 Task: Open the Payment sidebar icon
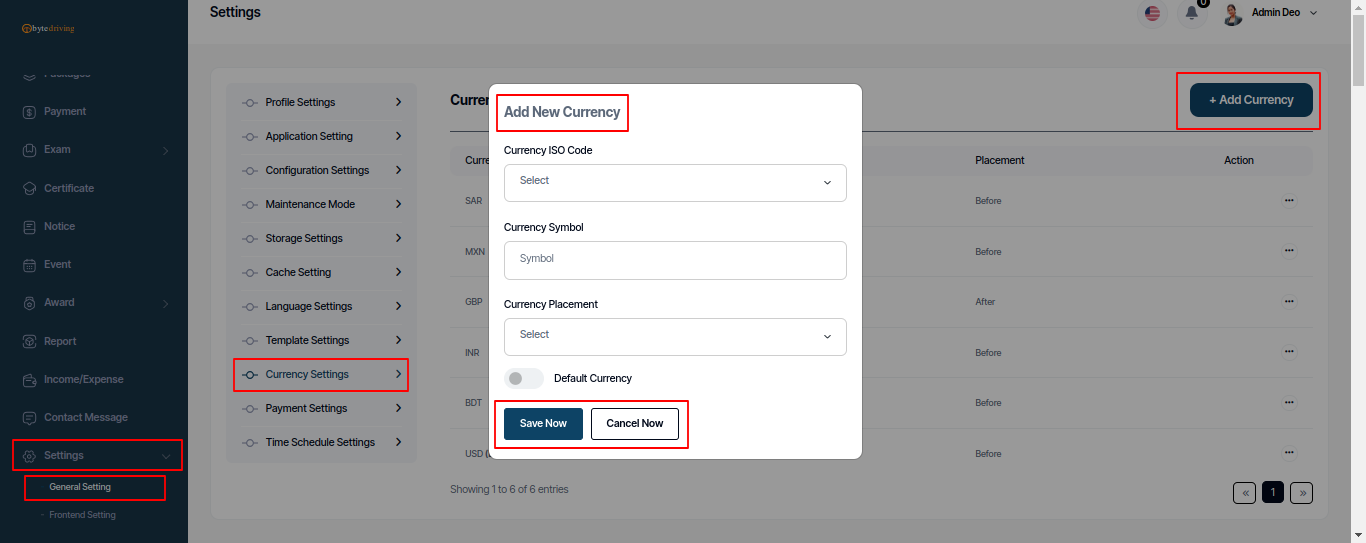coord(29,112)
